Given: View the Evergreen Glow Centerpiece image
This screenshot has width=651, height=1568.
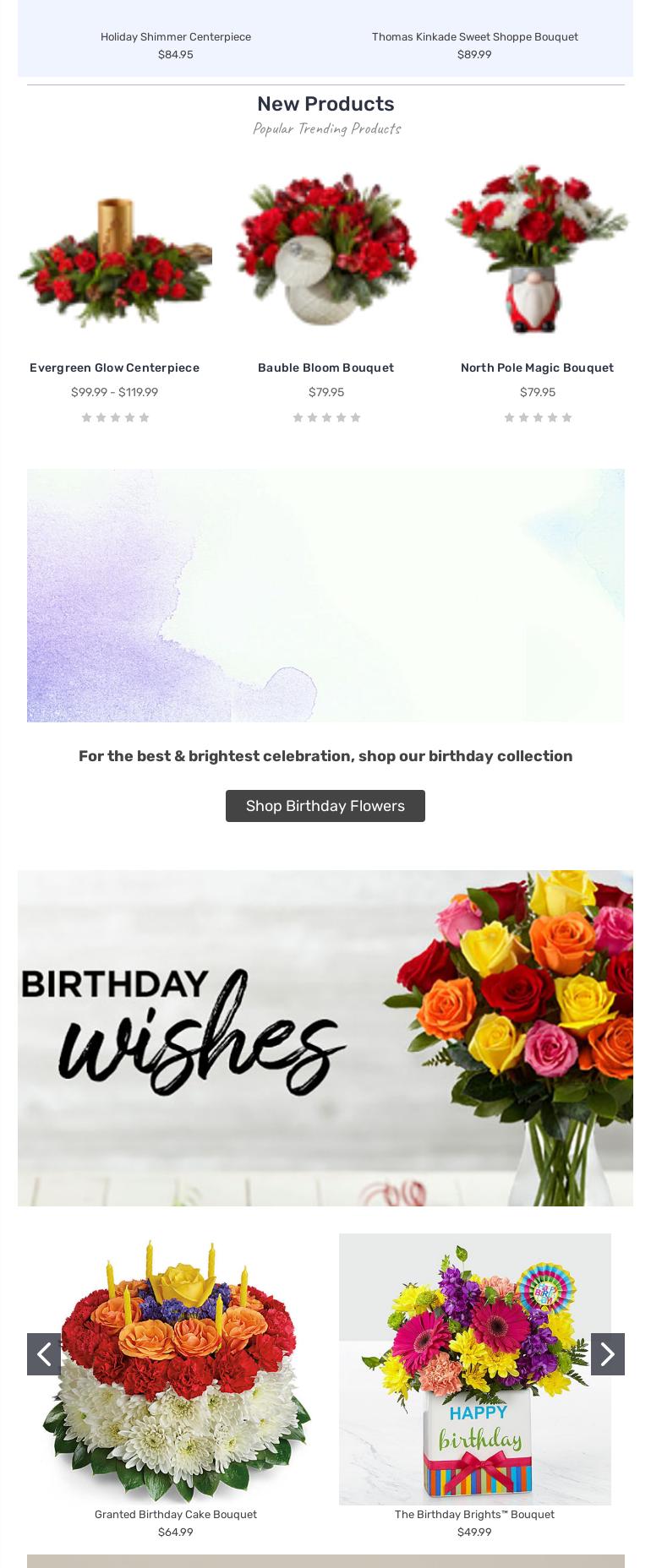Looking at the screenshot, I should point(115,251).
